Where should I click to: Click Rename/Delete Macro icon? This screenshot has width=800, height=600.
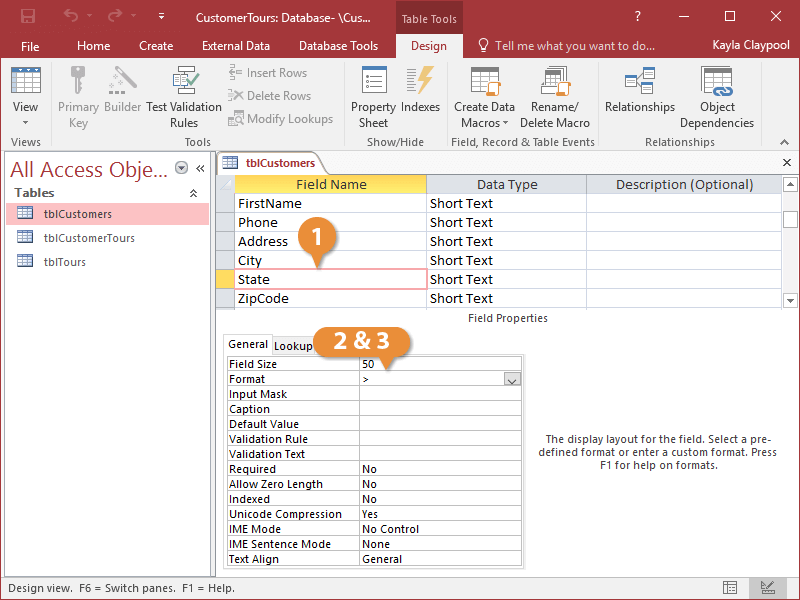pyautogui.click(x=555, y=80)
